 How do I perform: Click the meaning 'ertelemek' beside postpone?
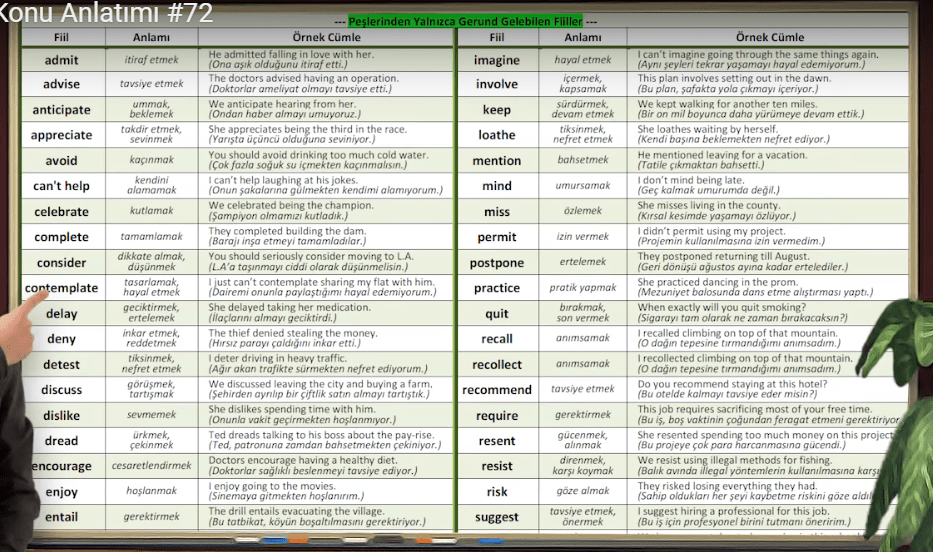click(583, 262)
